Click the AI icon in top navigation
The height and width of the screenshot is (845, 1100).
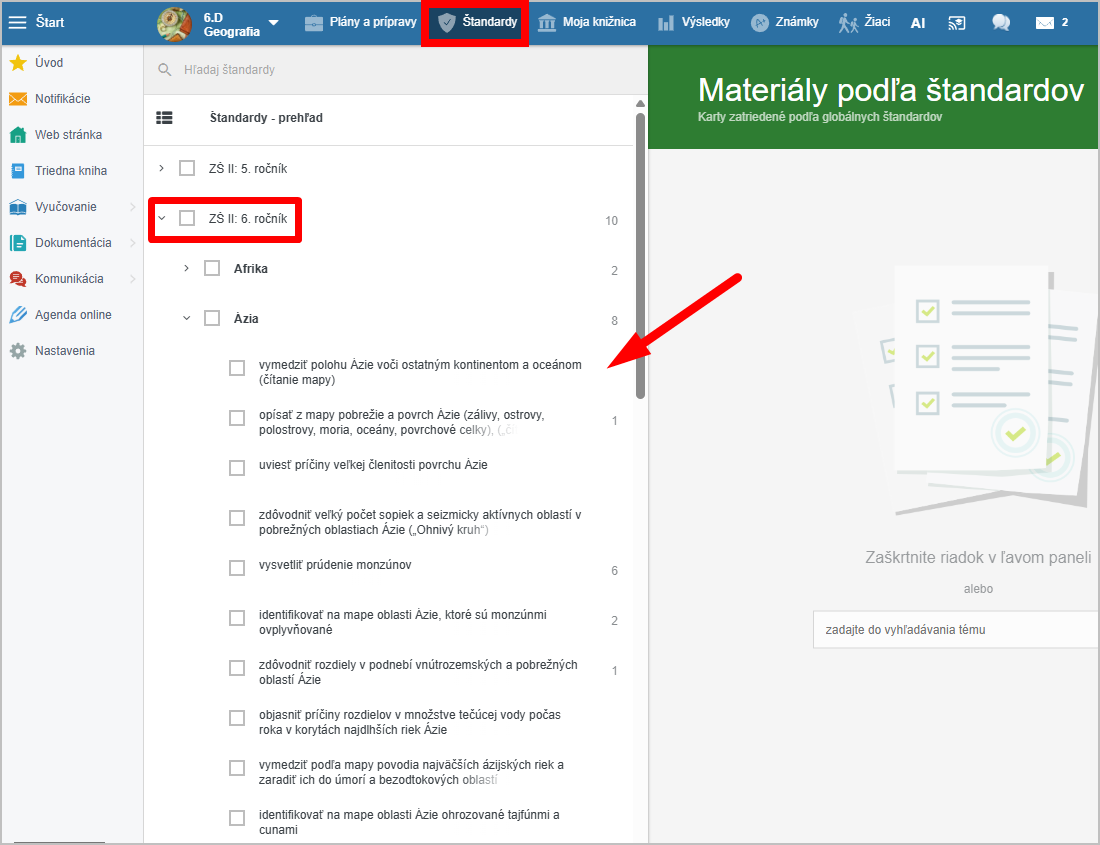[x=918, y=22]
